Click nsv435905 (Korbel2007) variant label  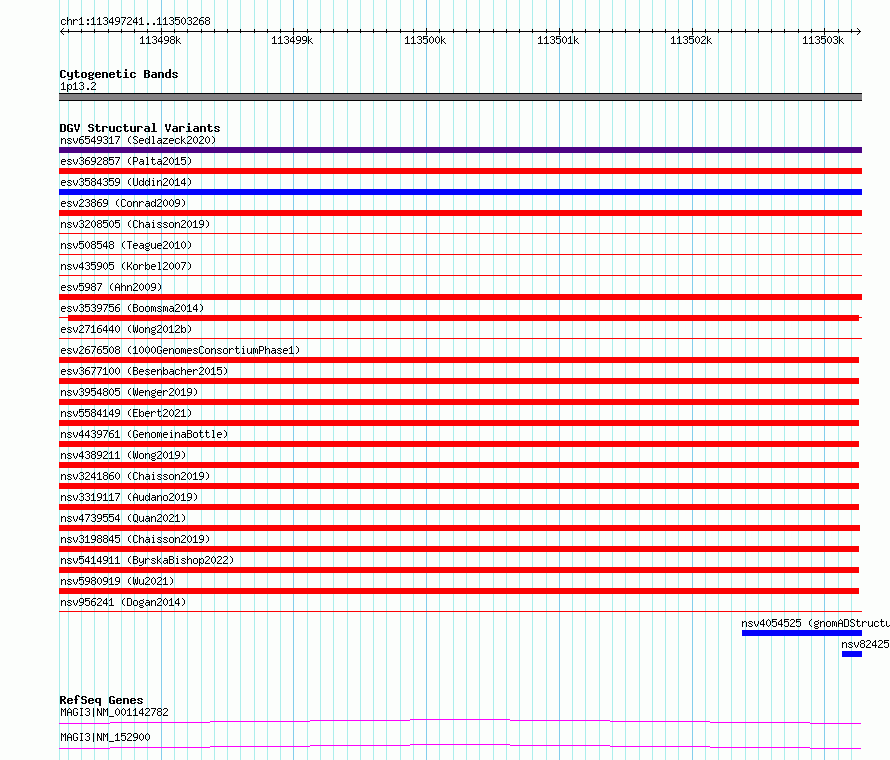click(126, 266)
